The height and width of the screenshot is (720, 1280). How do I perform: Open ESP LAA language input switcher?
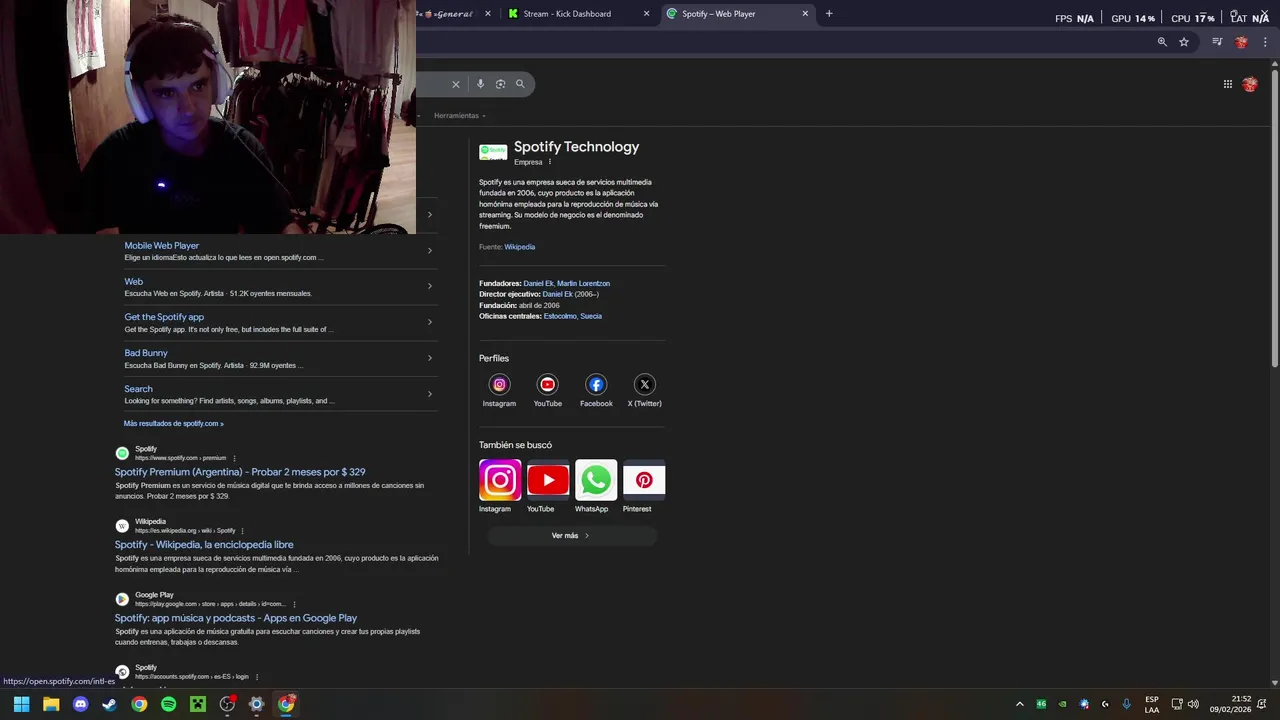(x=1152, y=704)
